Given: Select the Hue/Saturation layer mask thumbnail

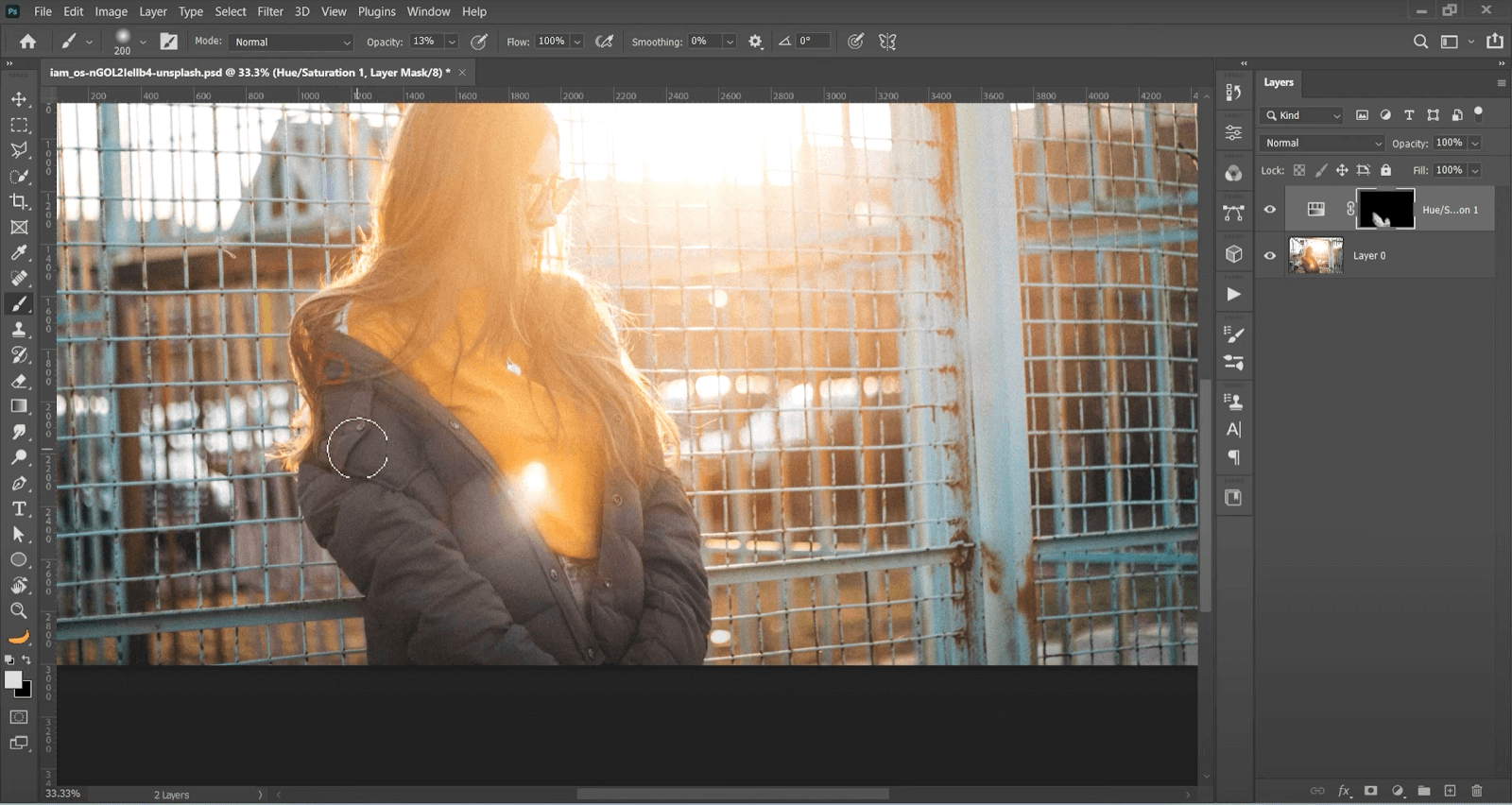Looking at the screenshot, I should [1385, 209].
